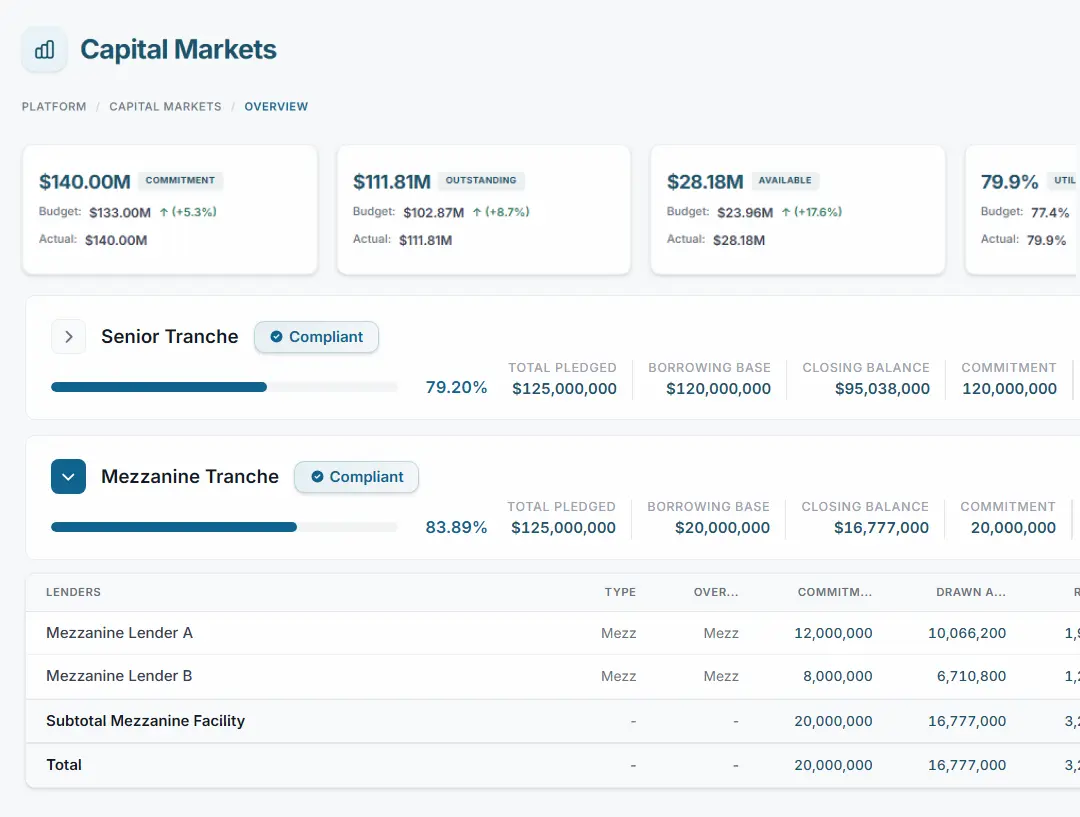Click 16,777,000 in Subtotal Mezzanine Facility row
Image resolution: width=1080 pixels, height=817 pixels.
(967, 721)
